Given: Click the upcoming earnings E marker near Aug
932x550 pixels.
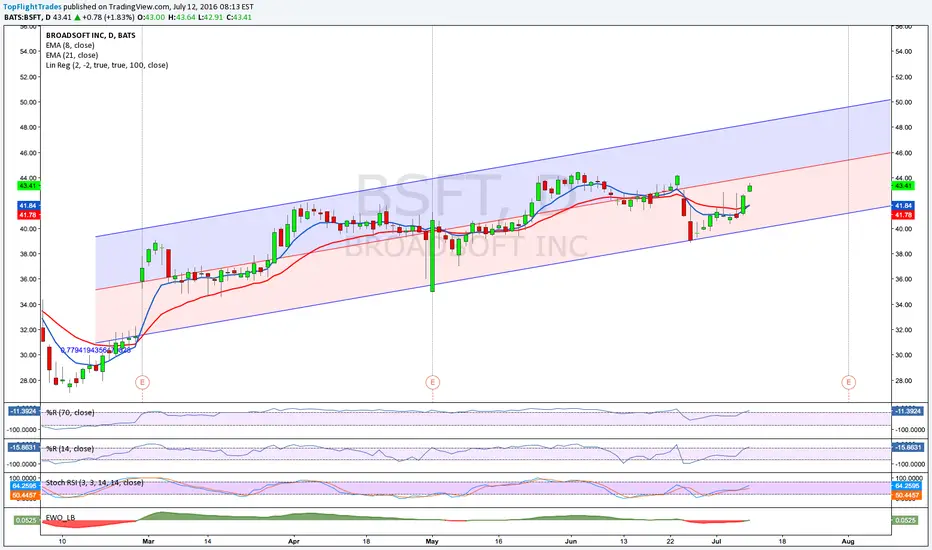Looking at the screenshot, I should pos(848,382).
